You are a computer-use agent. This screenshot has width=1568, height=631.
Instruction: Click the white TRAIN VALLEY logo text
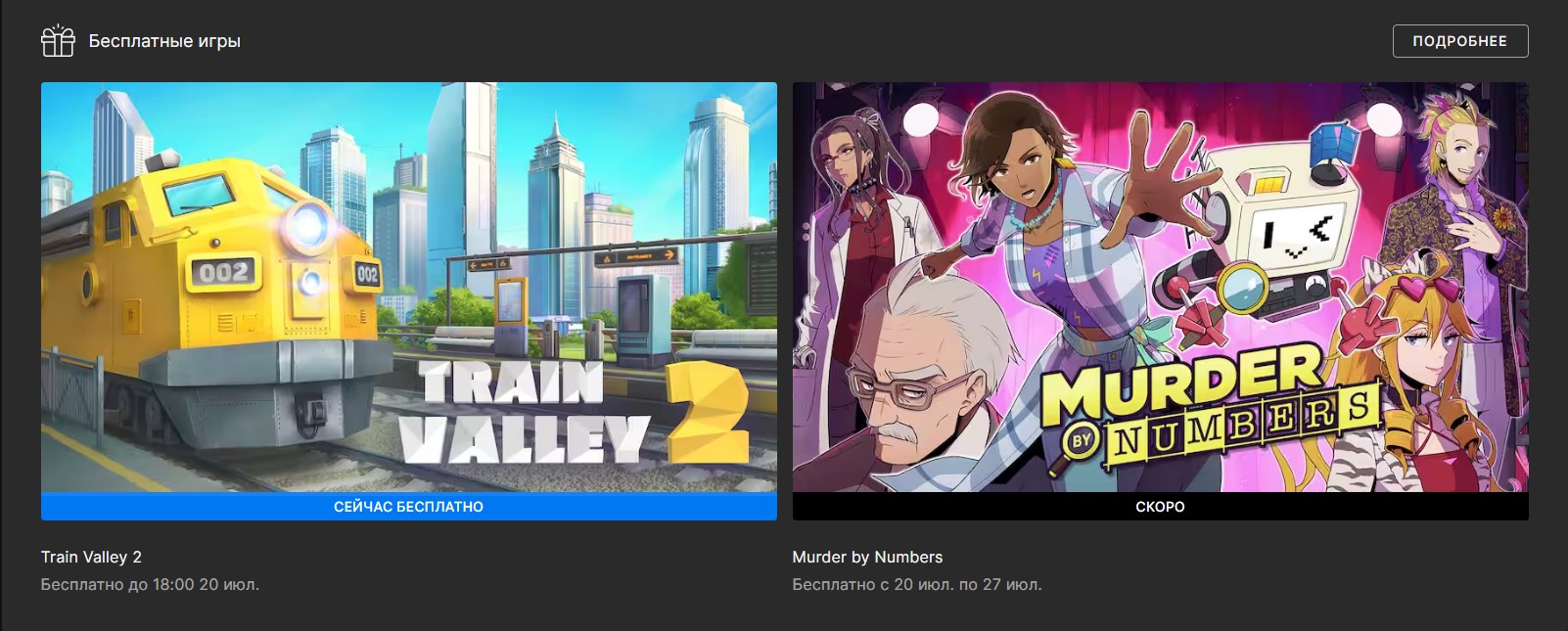click(525, 412)
